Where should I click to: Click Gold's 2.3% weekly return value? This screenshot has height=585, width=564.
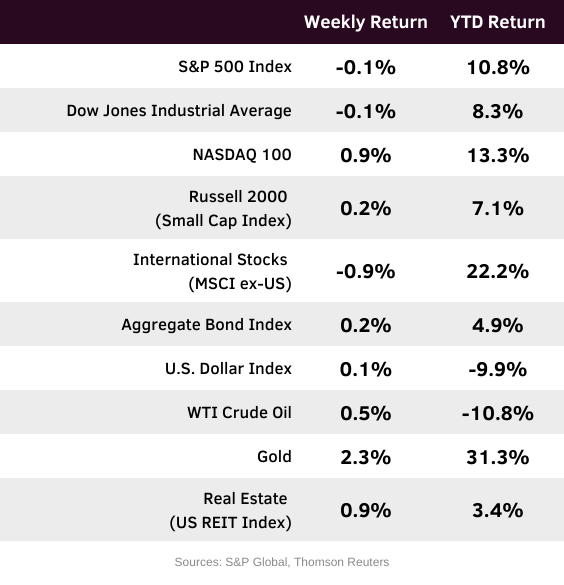[x=366, y=457]
